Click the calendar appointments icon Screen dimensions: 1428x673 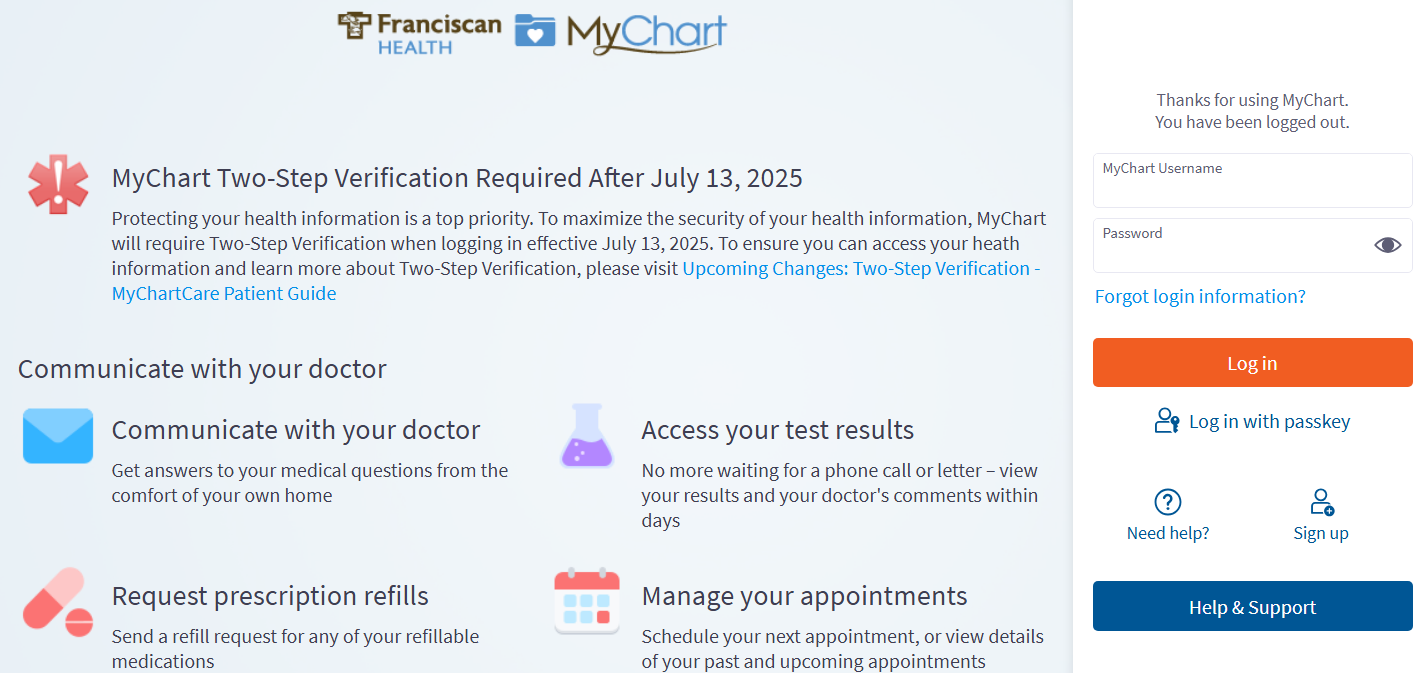pos(587,601)
